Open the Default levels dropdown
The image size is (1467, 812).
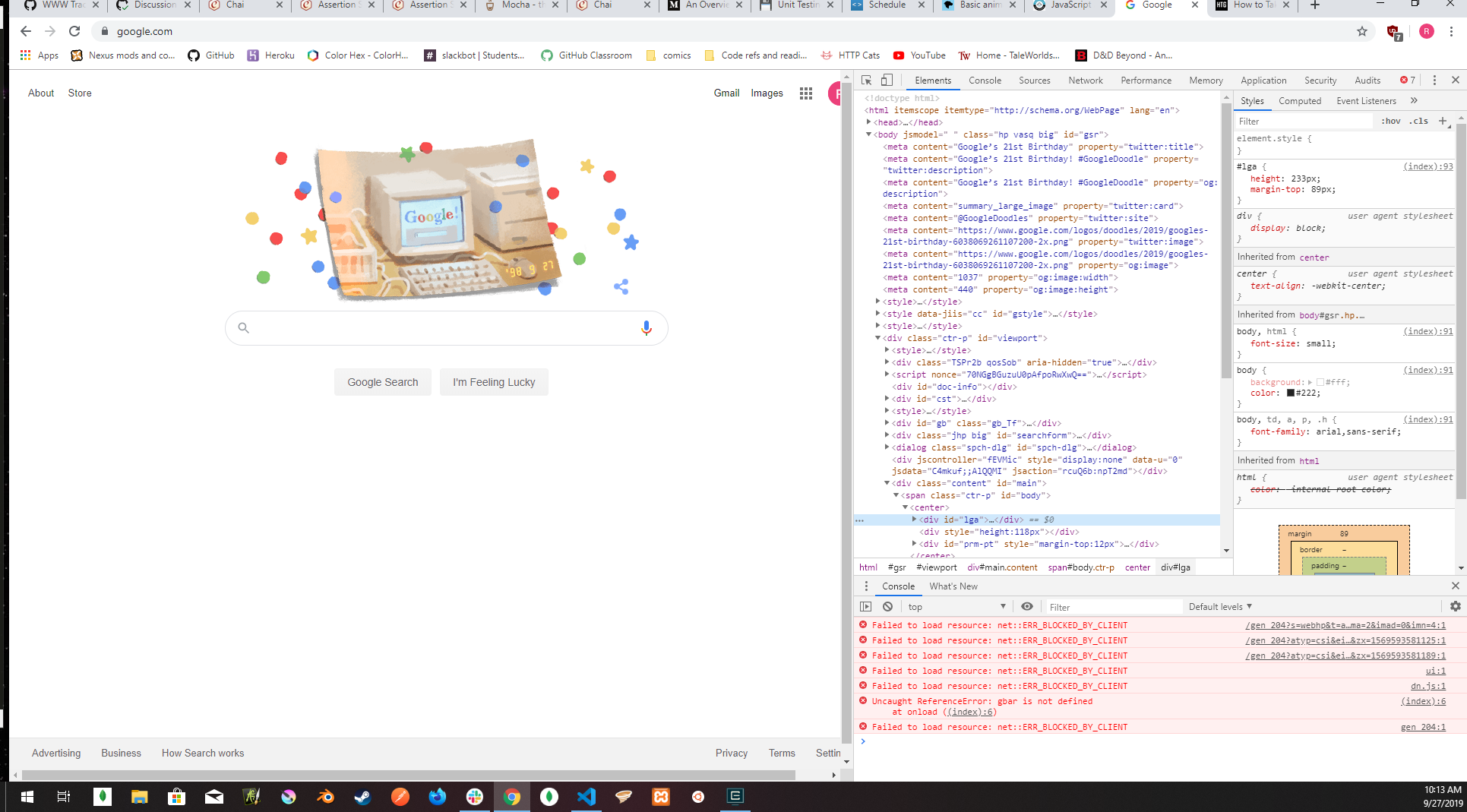click(1220, 607)
